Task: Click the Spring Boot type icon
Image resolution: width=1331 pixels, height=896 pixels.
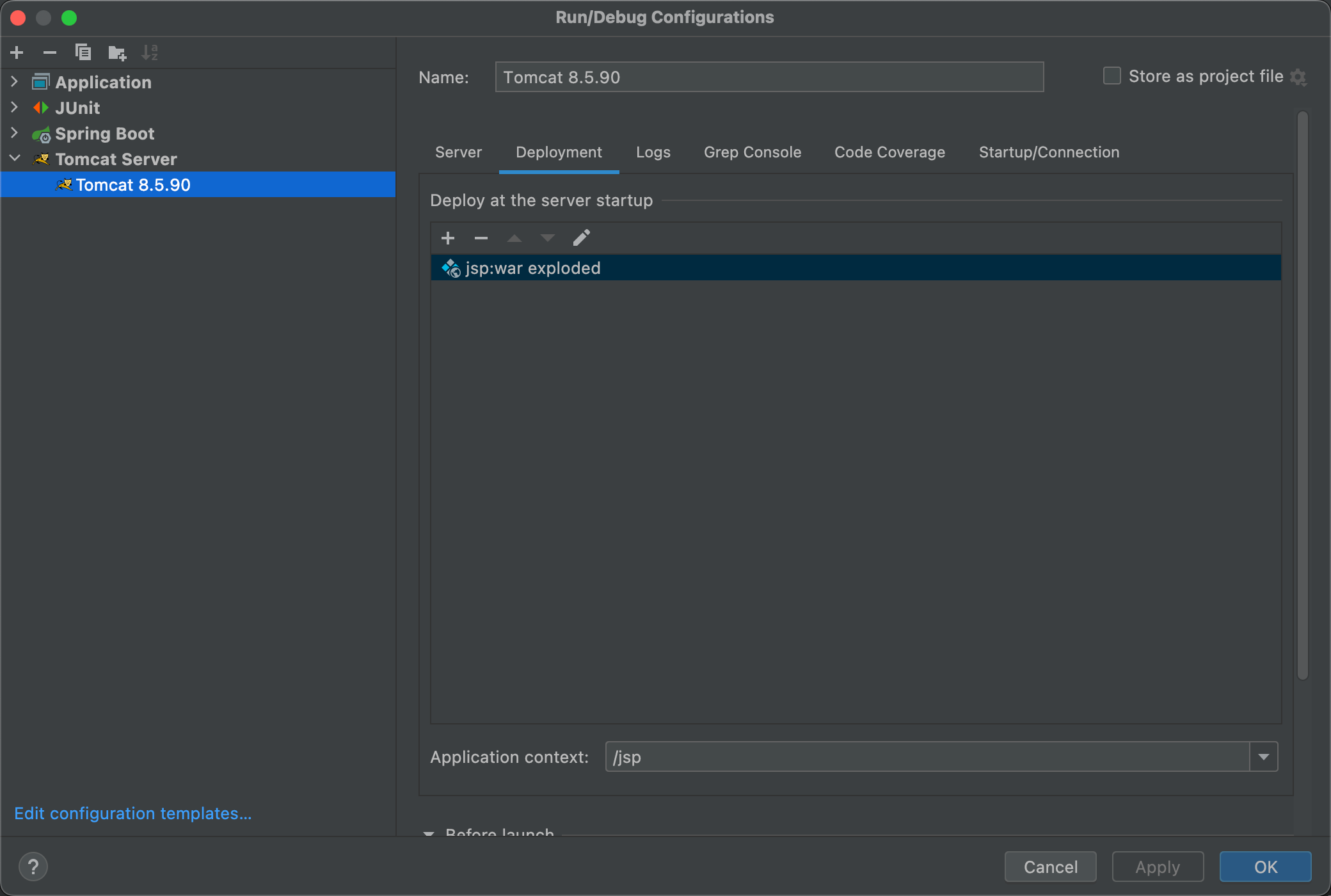Action: (x=41, y=134)
